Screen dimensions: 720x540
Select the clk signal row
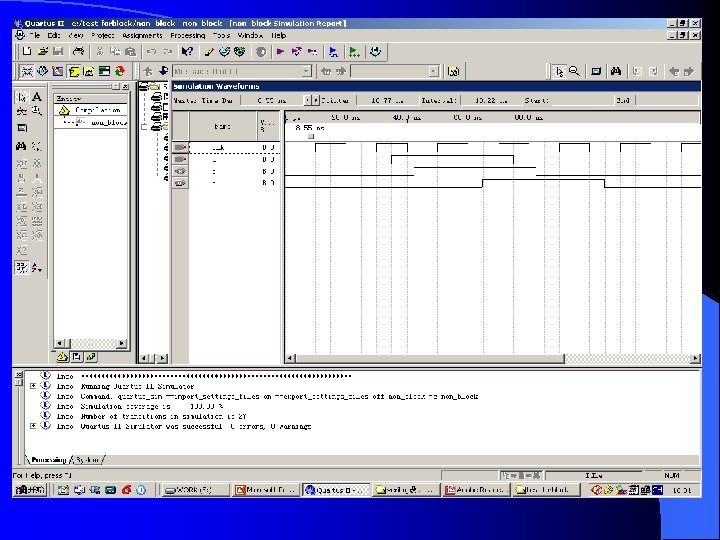(226, 147)
